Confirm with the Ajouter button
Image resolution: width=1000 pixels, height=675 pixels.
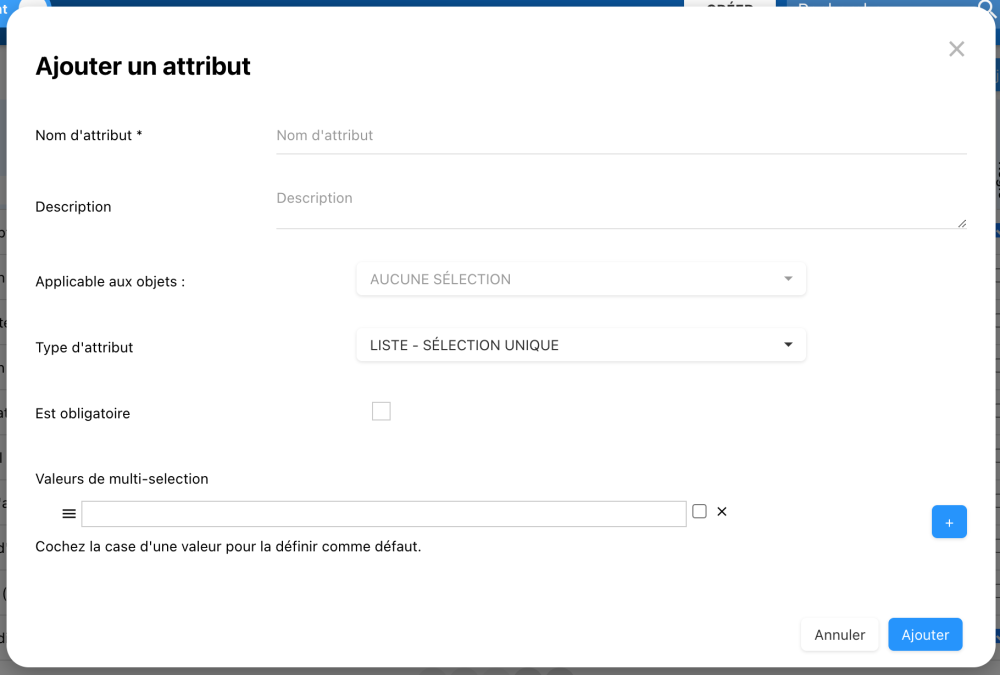(x=925, y=635)
